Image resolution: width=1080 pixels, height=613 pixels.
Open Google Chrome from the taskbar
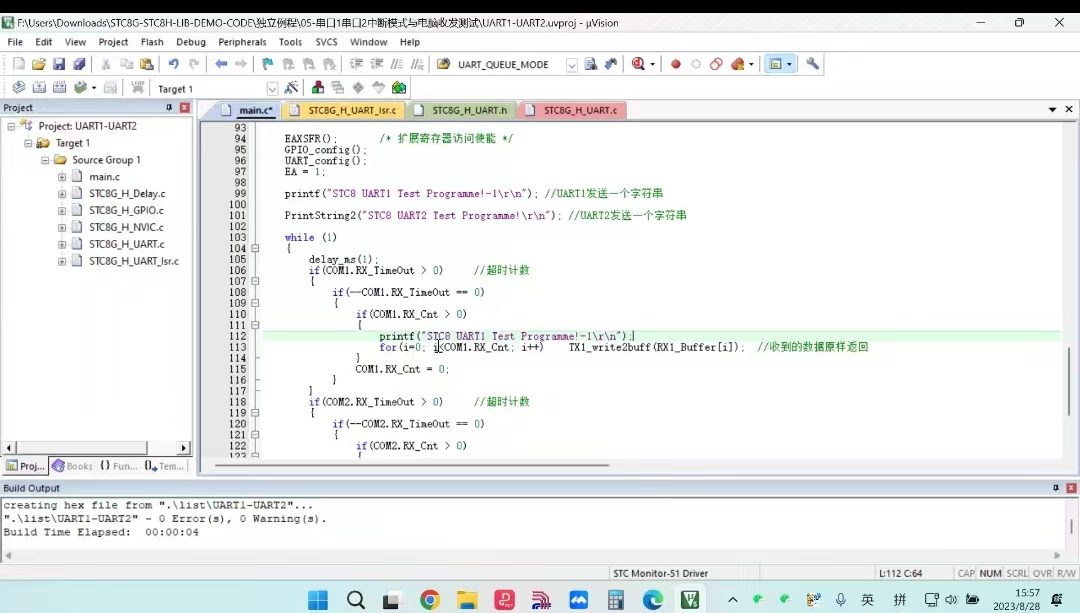point(430,600)
